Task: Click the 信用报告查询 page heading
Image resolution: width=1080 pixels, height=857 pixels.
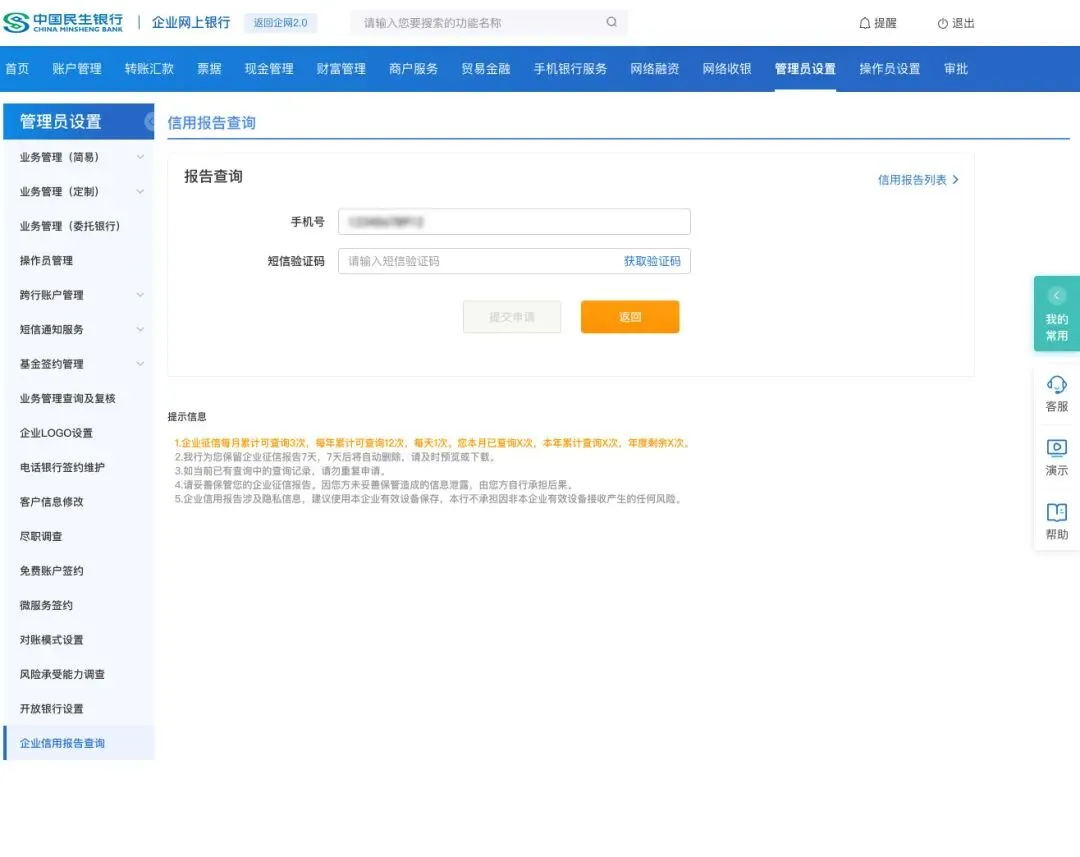Action: point(211,123)
